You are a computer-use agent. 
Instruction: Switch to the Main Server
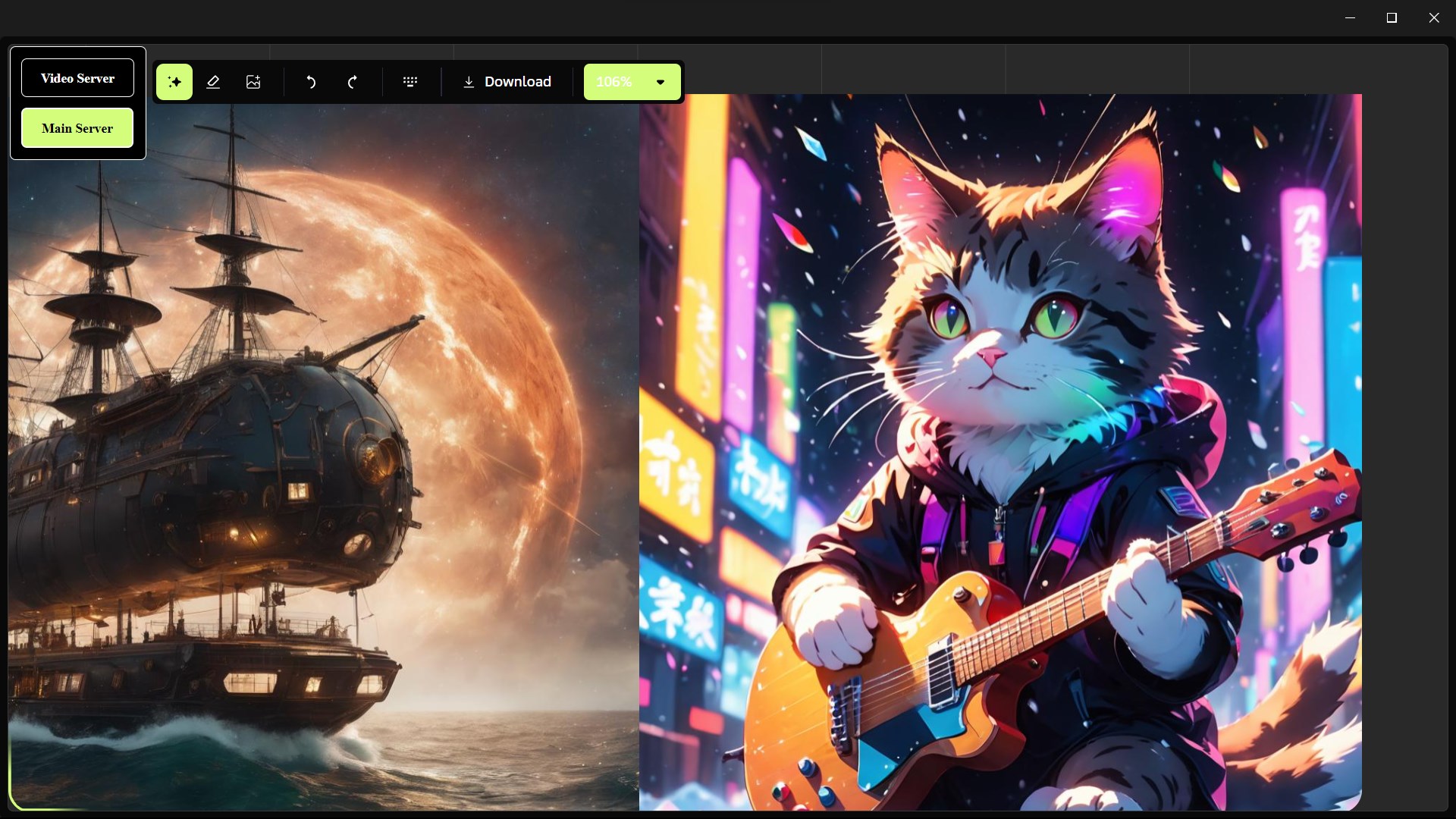[77, 128]
